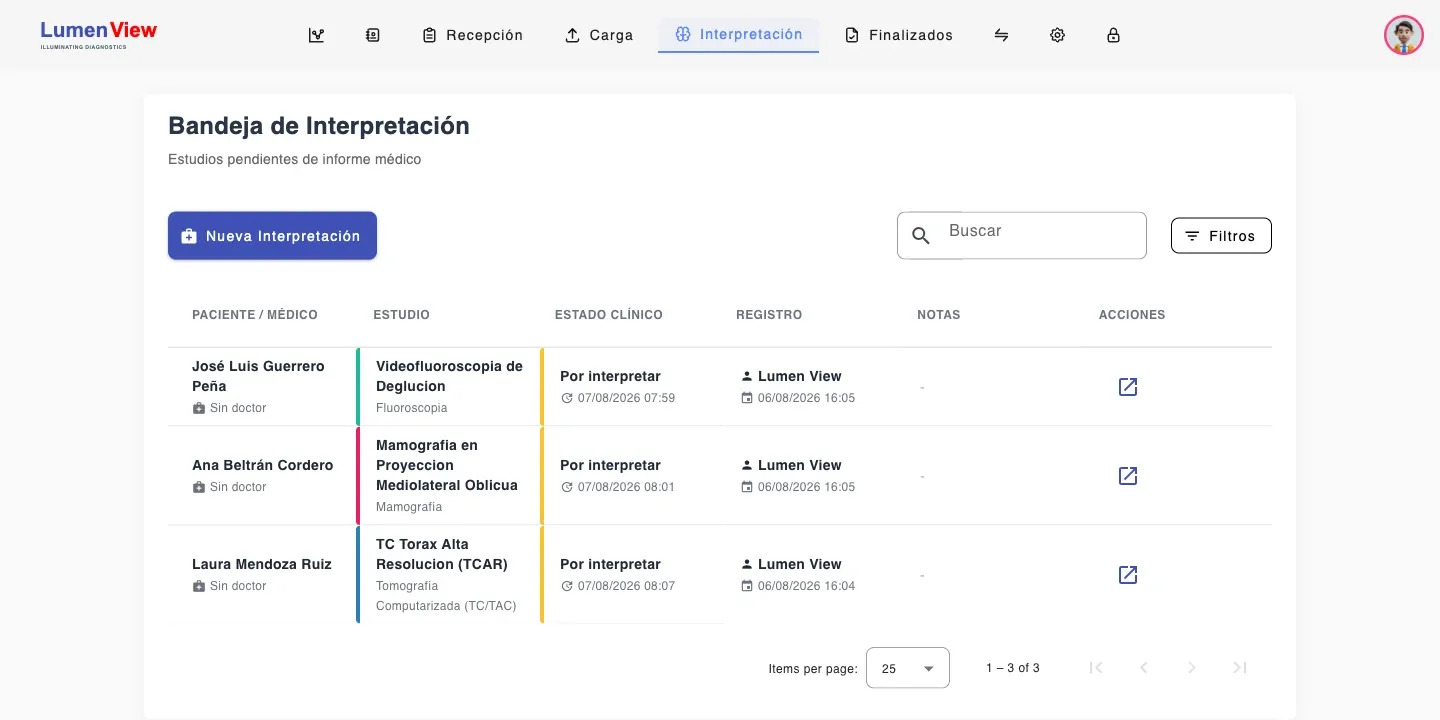Open the Filtros filter button

(1221, 236)
